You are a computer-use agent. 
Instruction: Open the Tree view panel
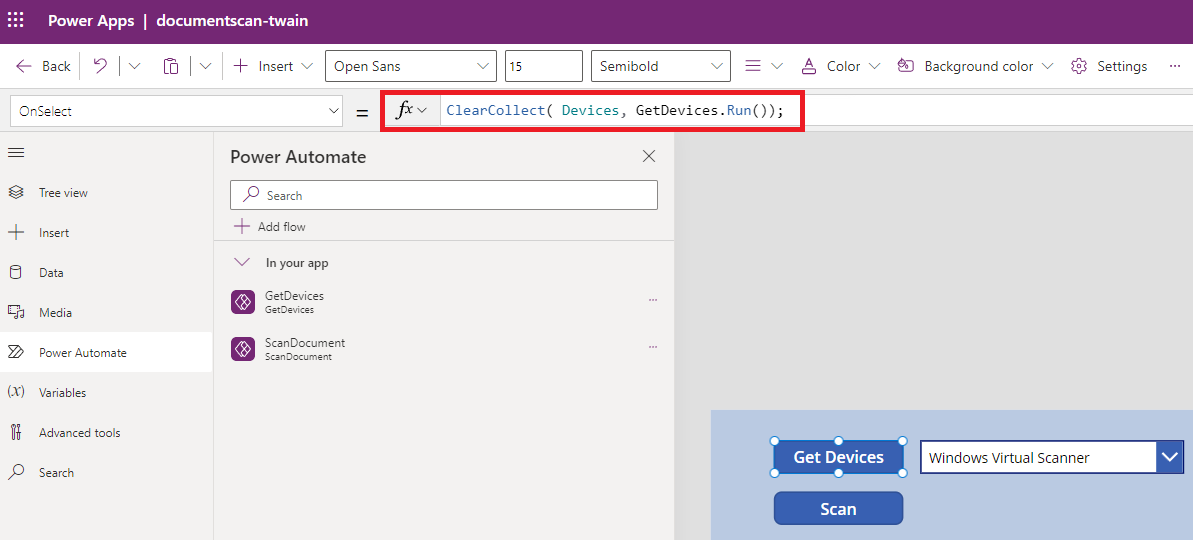coord(62,193)
